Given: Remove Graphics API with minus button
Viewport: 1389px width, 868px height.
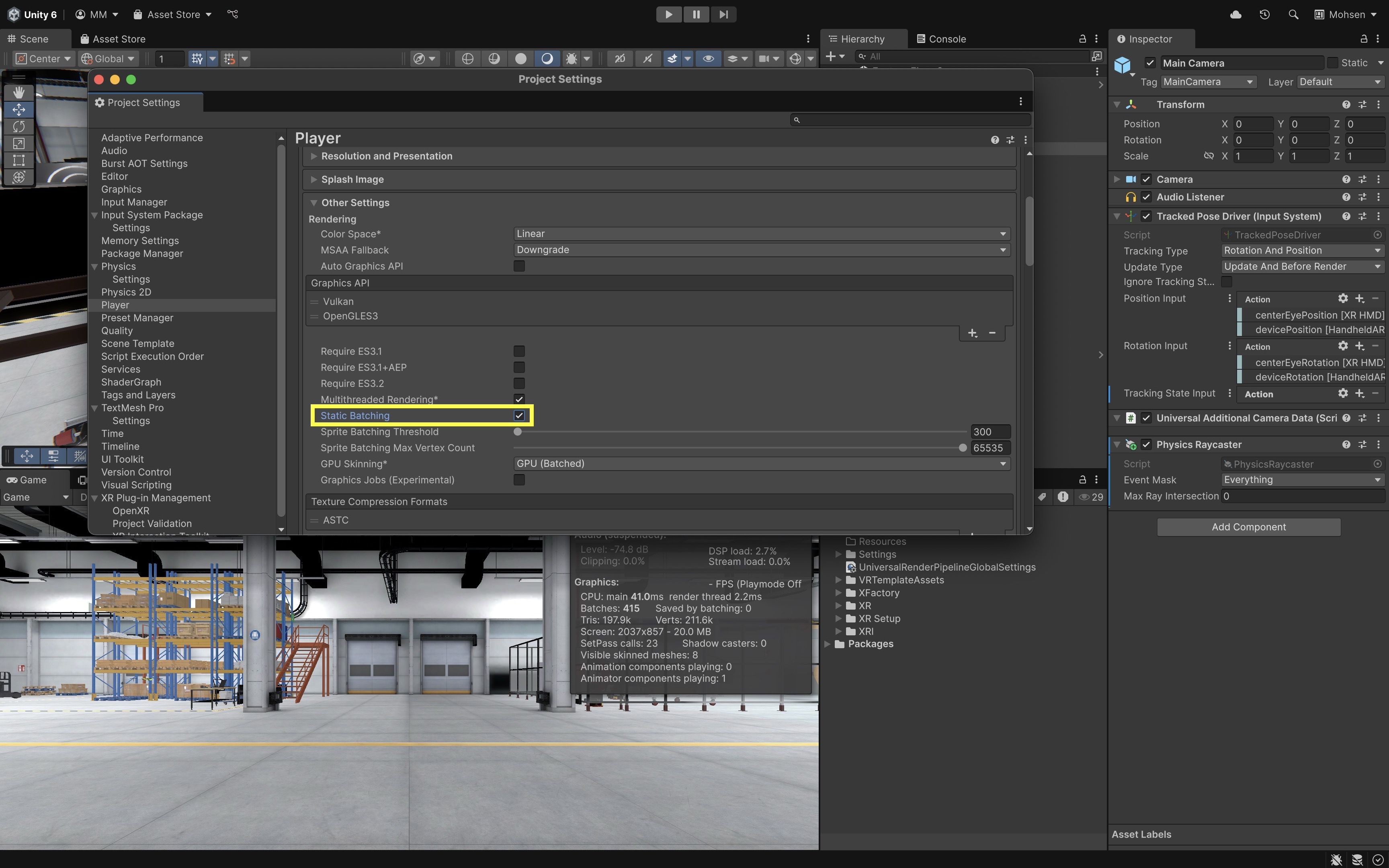Looking at the screenshot, I should coord(992,334).
